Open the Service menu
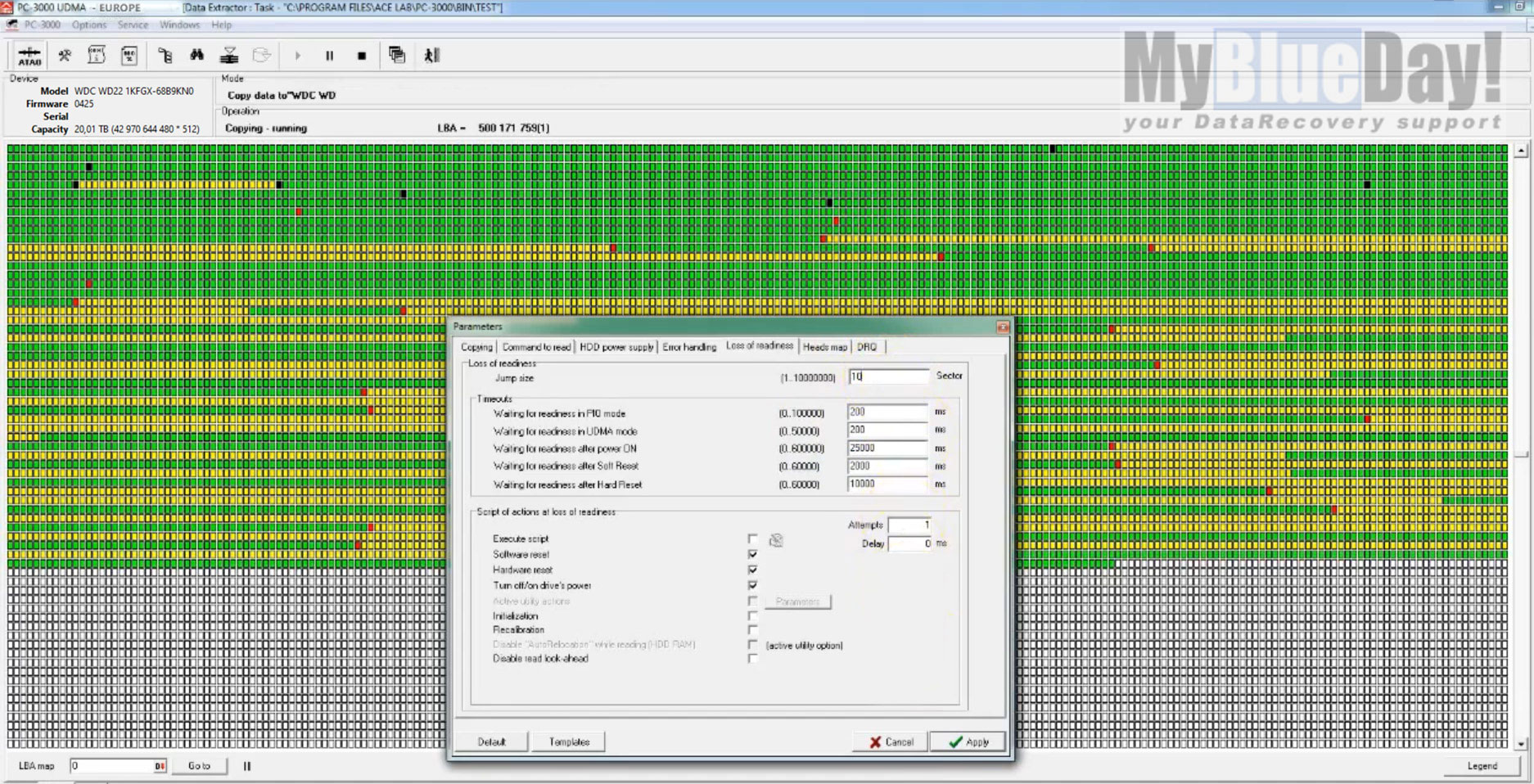The image size is (1534, 784). 133,25
